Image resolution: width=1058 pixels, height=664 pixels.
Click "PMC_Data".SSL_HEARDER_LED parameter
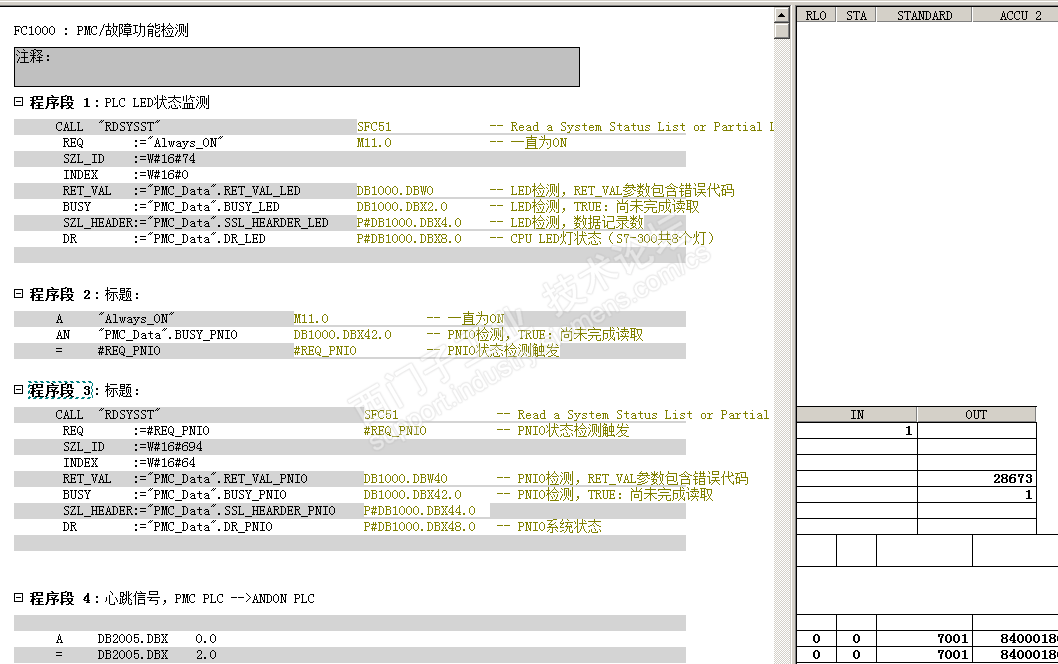click(x=238, y=223)
